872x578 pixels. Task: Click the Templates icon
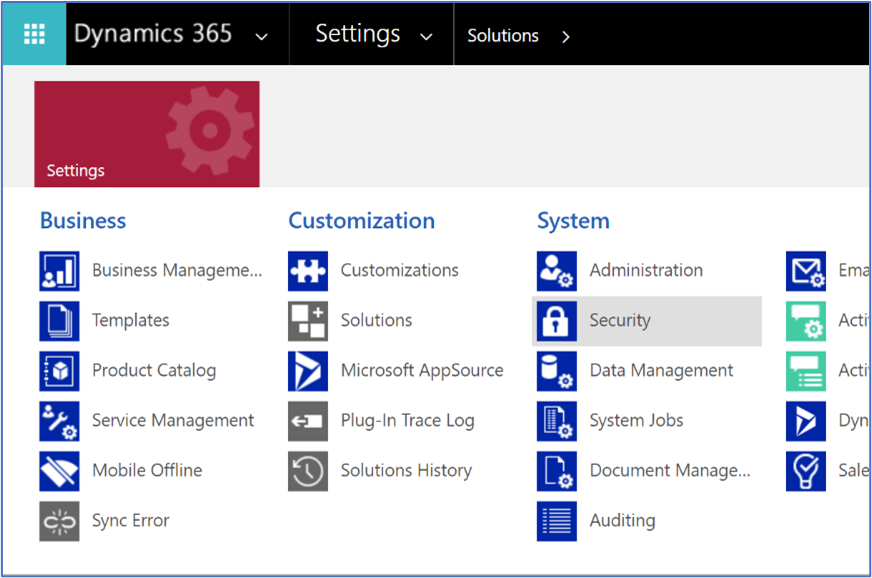tap(59, 321)
